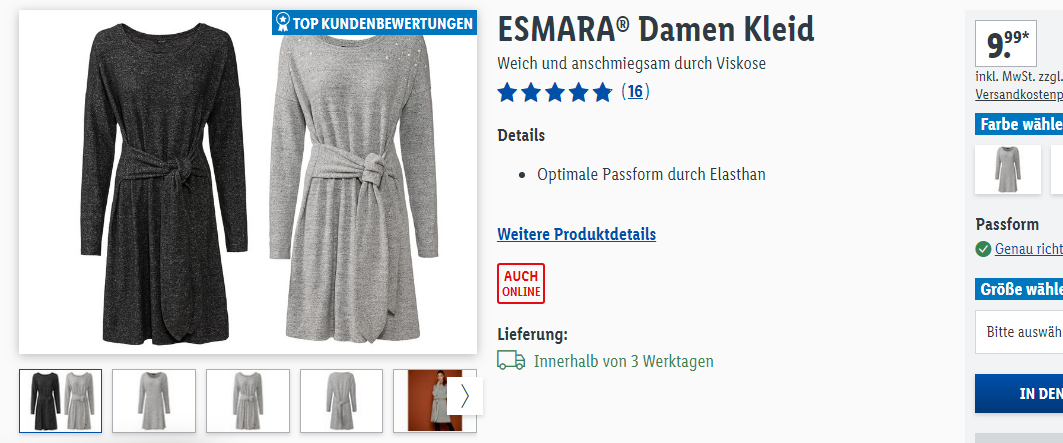
Task: Select the second thumbnail of the grey dress
Action: [154, 401]
